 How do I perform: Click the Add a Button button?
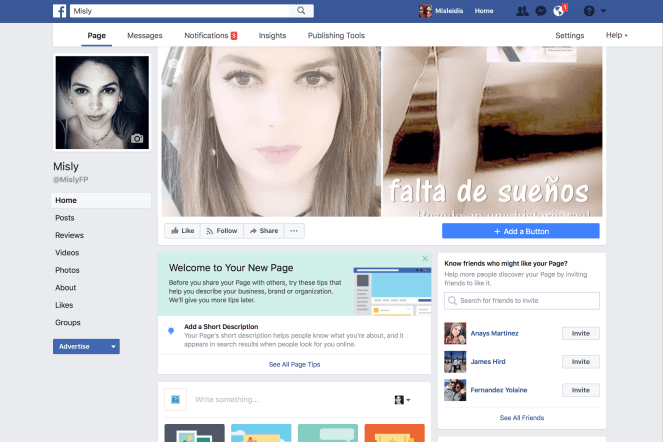pyautogui.click(x=521, y=231)
